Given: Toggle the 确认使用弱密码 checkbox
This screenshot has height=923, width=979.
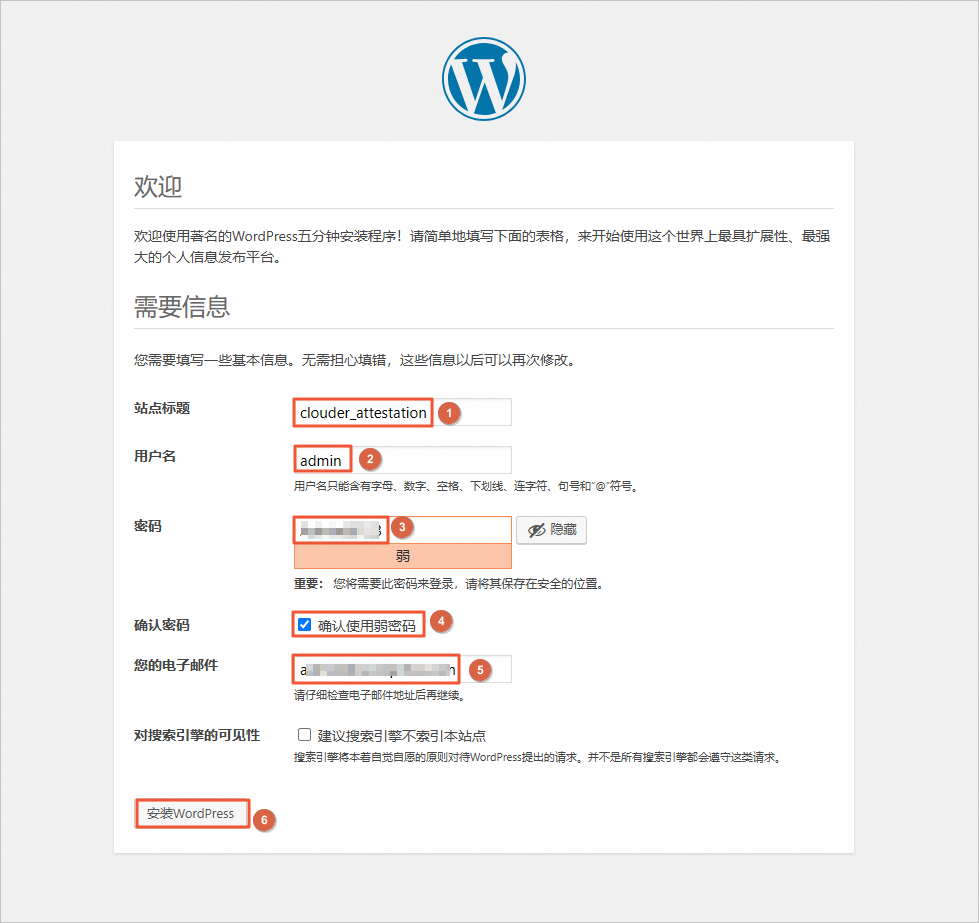Looking at the screenshot, I should coord(305,624).
